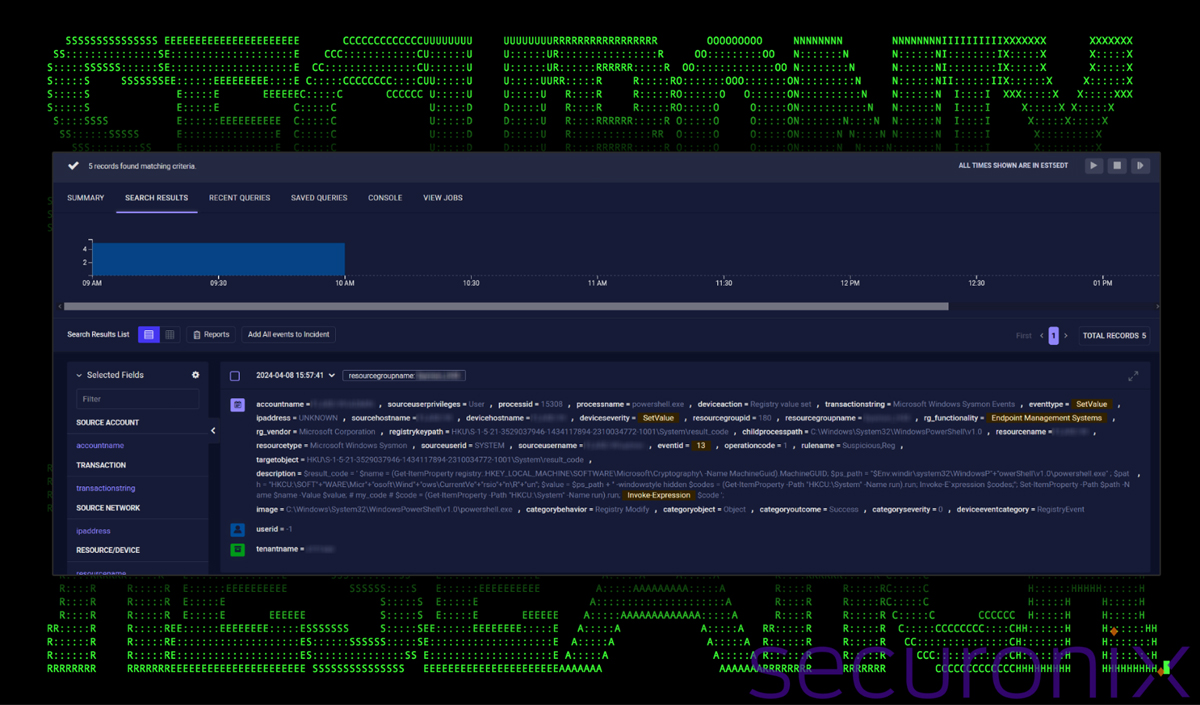The image size is (1200, 705).
Task: Open the Recent Queries tab
Action: 239,198
